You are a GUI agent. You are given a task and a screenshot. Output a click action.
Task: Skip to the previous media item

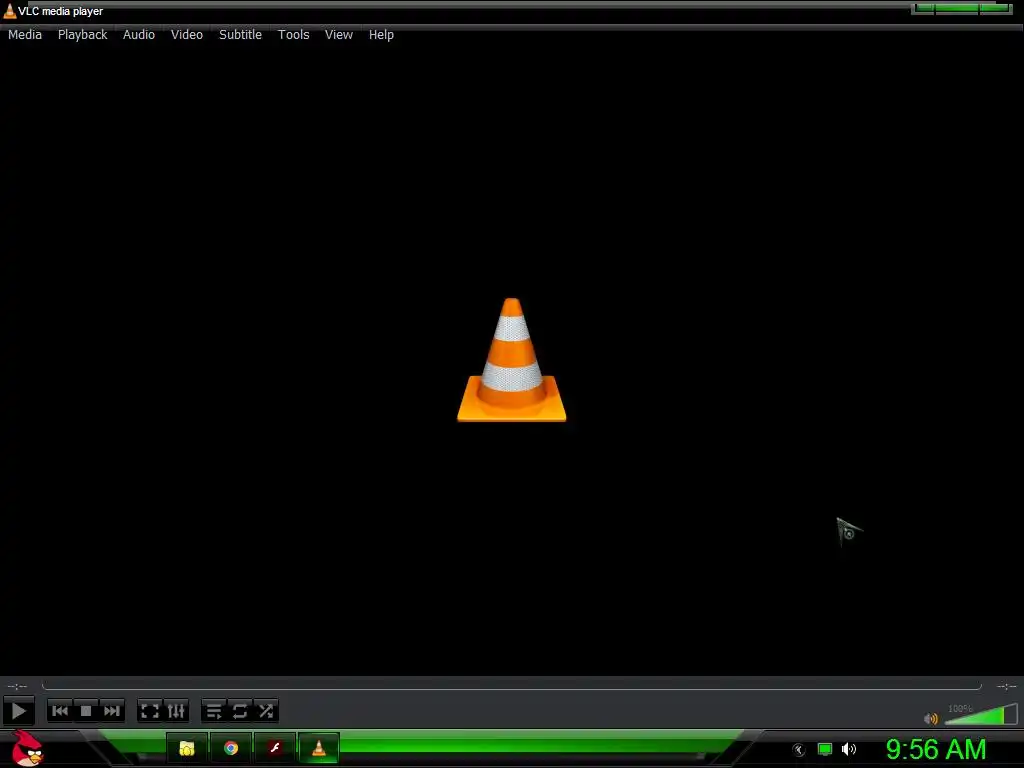[x=60, y=711]
